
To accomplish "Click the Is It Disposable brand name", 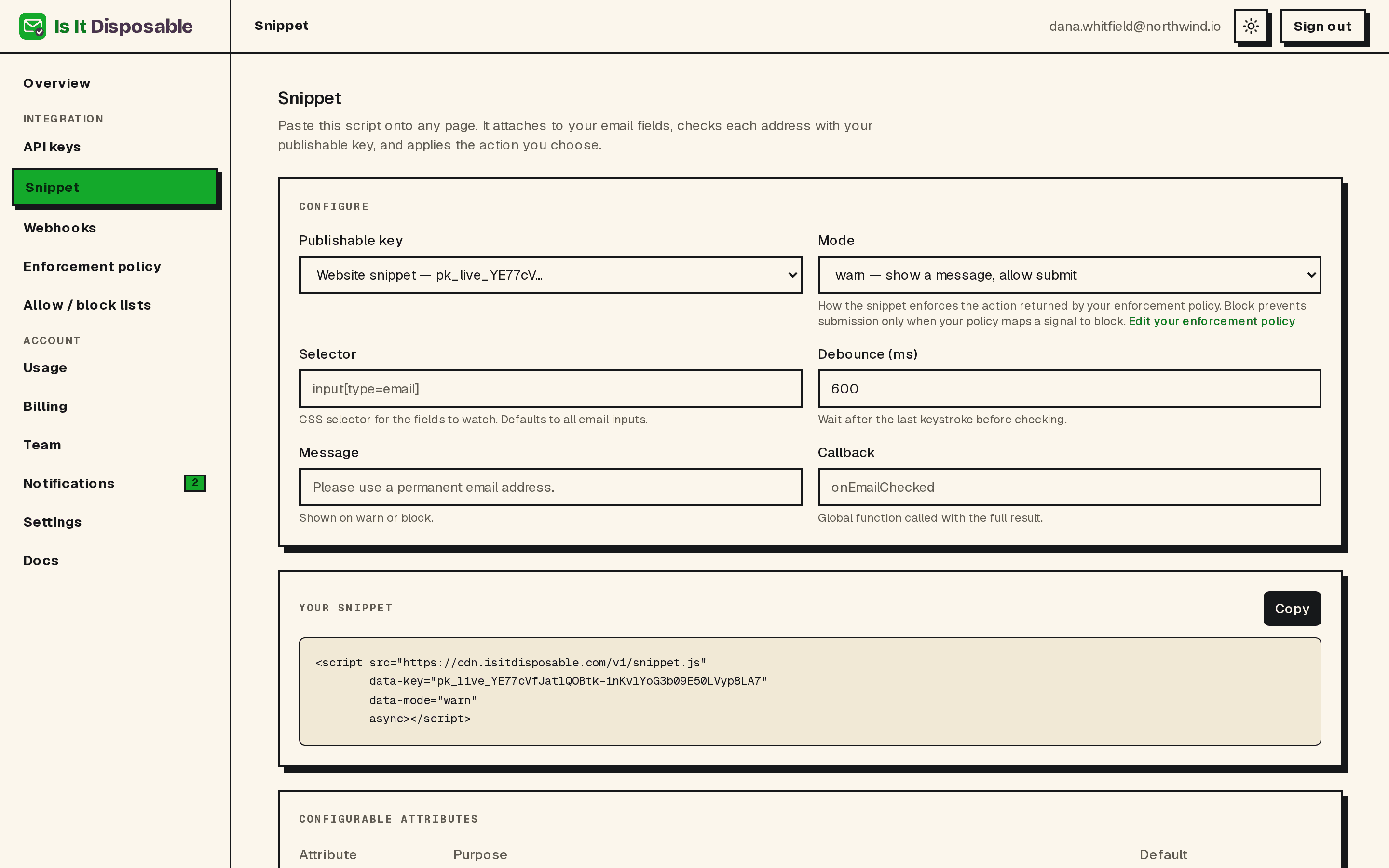I will pyautogui.click(x=123, y=26).
